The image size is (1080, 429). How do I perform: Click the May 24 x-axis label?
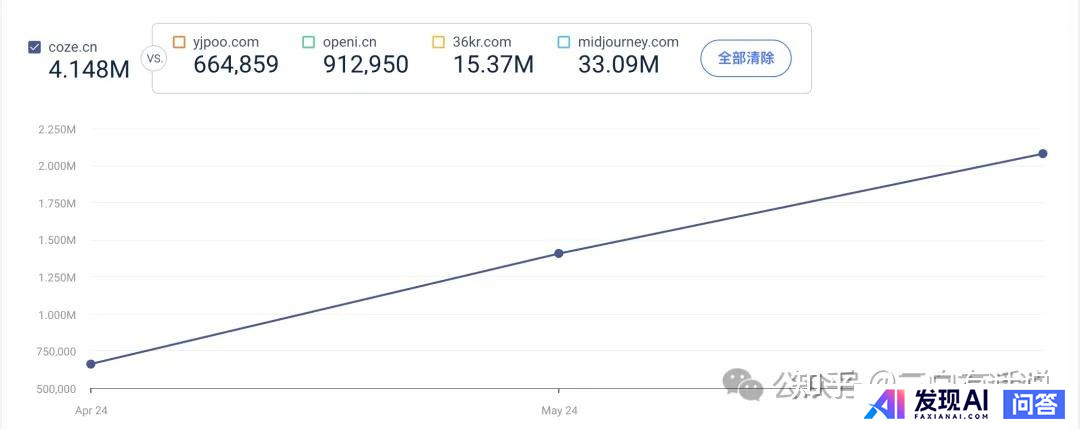coord(559,411)
